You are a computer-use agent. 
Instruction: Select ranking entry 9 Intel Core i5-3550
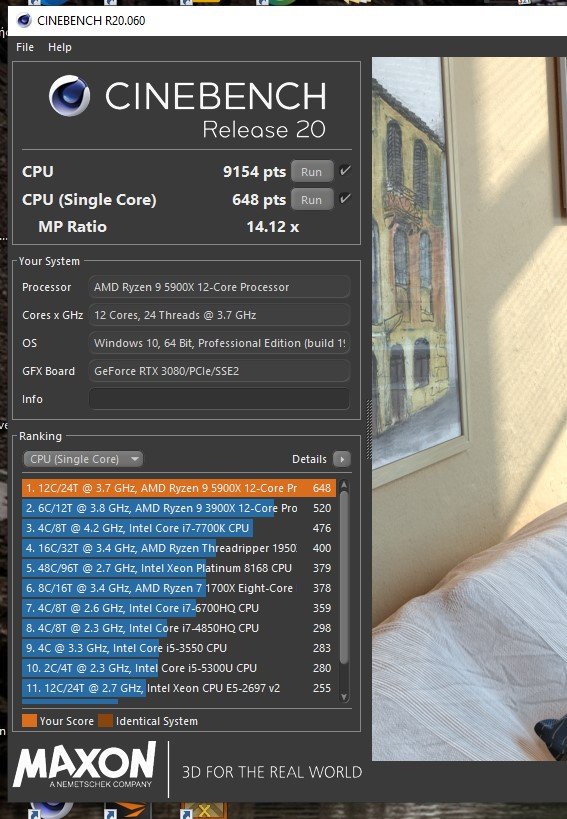179,648
